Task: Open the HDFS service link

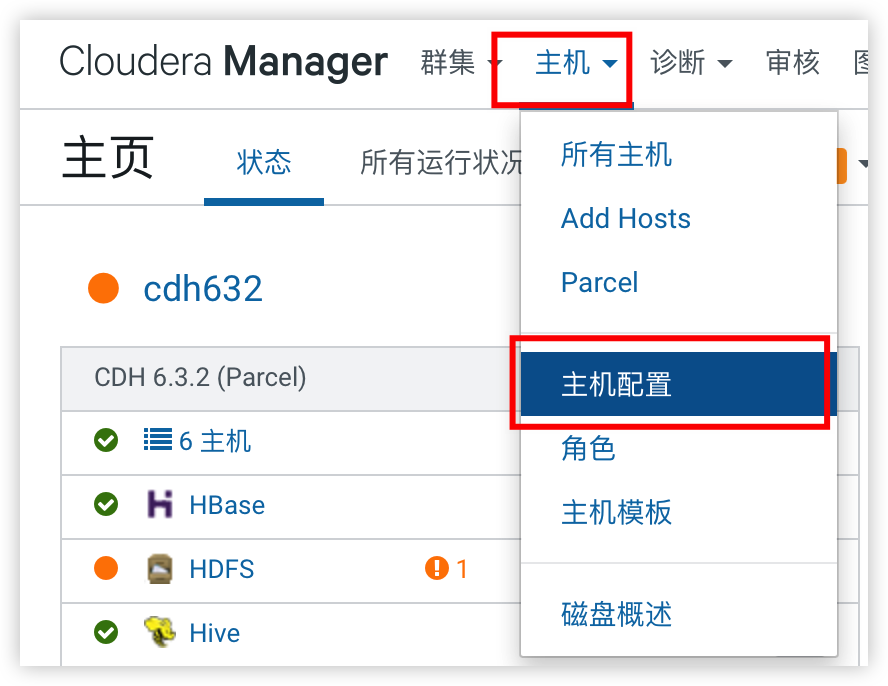Action: pyautogui.click(x=221, y=569)
